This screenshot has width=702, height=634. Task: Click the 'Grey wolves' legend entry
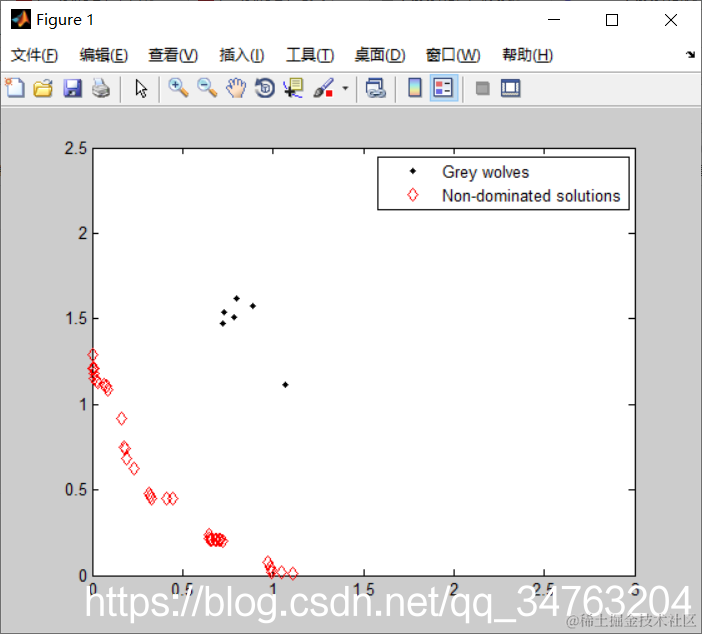485,172
